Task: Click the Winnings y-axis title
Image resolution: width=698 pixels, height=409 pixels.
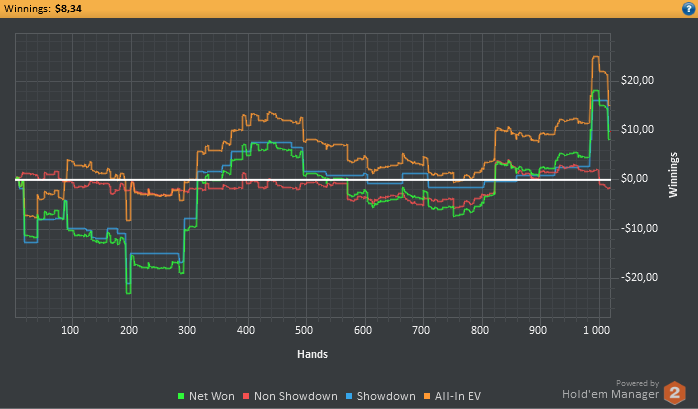Action: (x=673, y=175)
